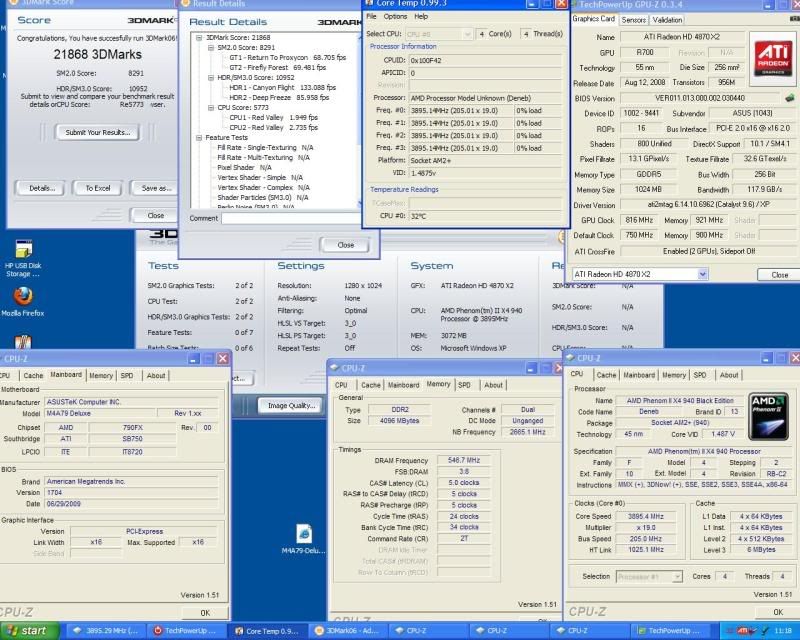The height and width of the screenshot is (640, 800).
Task: Collapse the CPU Score: 5773 tree node
Action: (x=211, y=108)
